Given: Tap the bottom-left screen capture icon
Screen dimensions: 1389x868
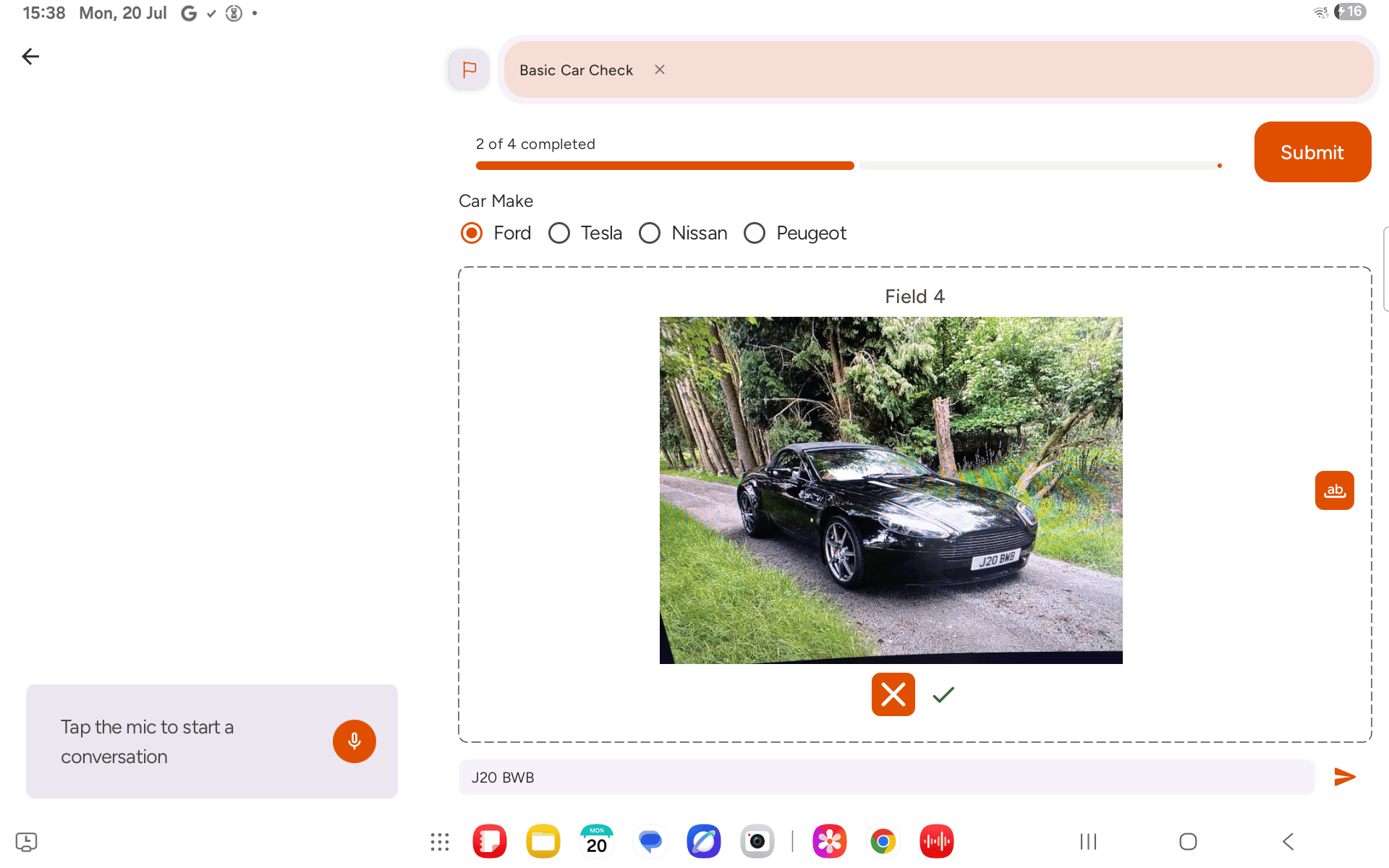Looking at the screenshot, I should click(26, 842).
